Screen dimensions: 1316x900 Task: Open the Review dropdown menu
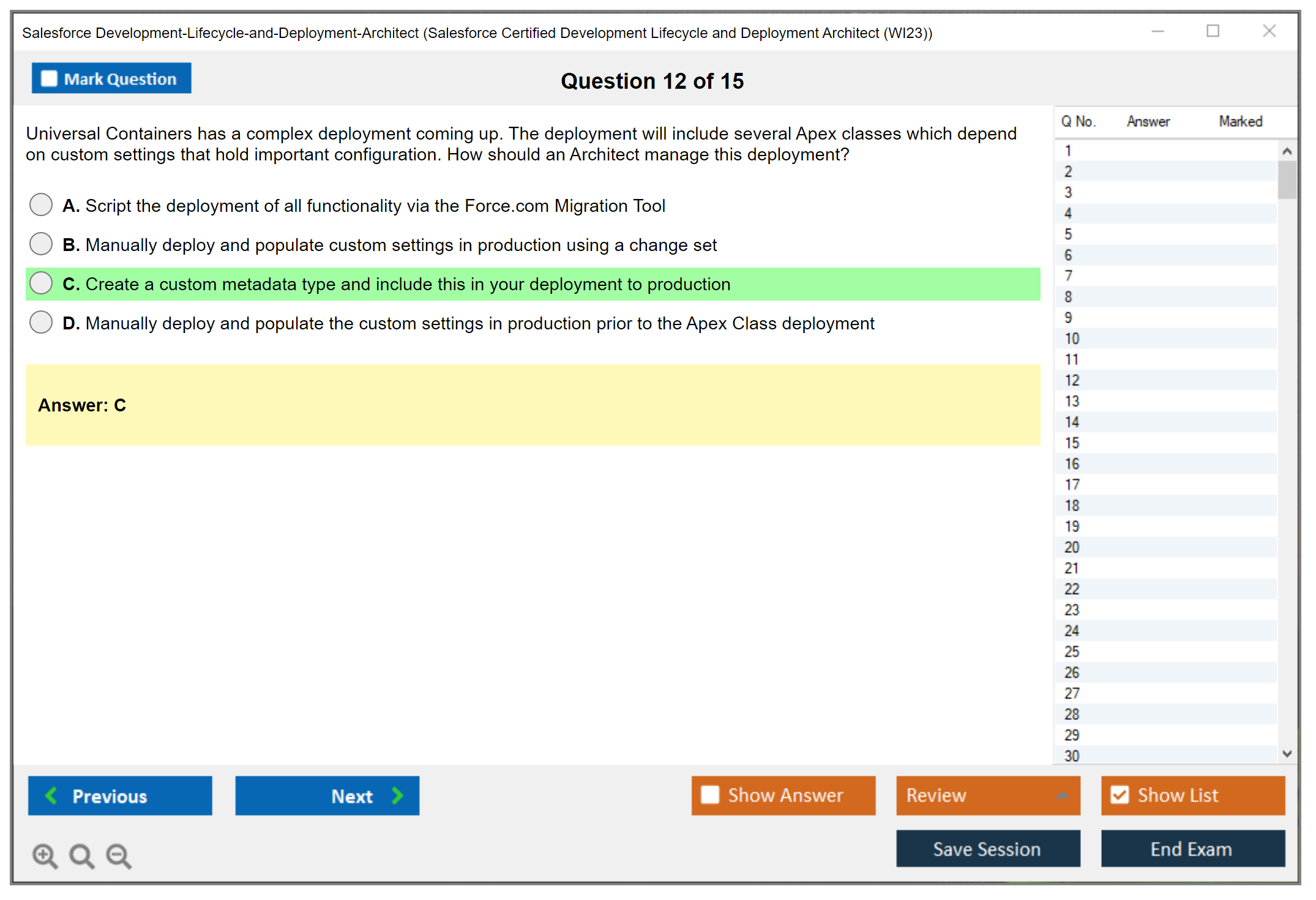[x=1062, y=795]
